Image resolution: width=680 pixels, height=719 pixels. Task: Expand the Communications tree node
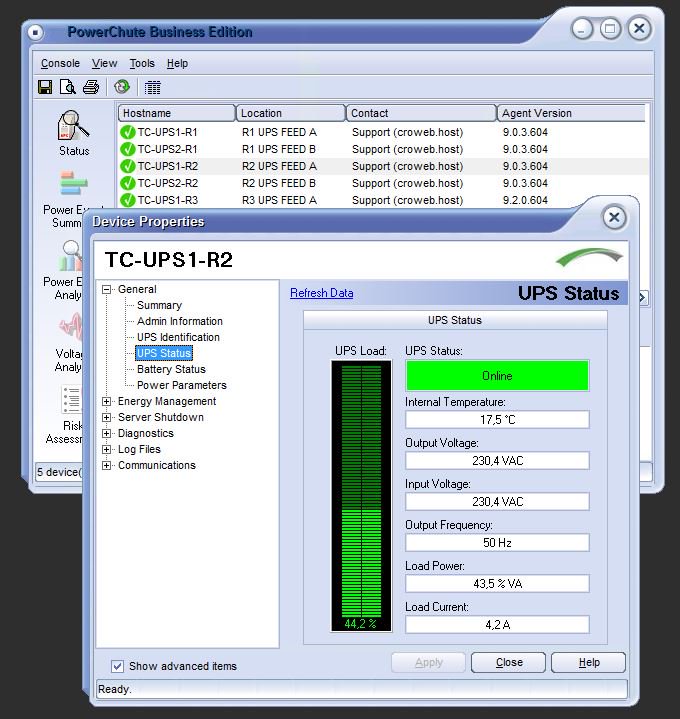(x=106, y=466)
